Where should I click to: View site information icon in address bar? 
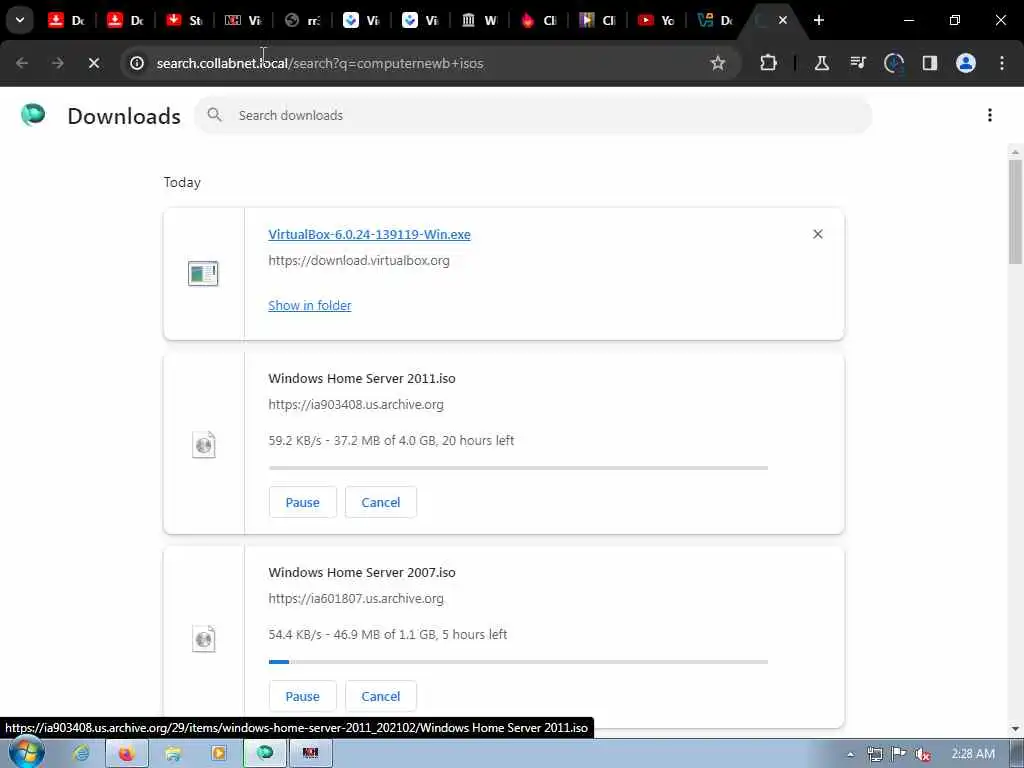pos(136,63)
